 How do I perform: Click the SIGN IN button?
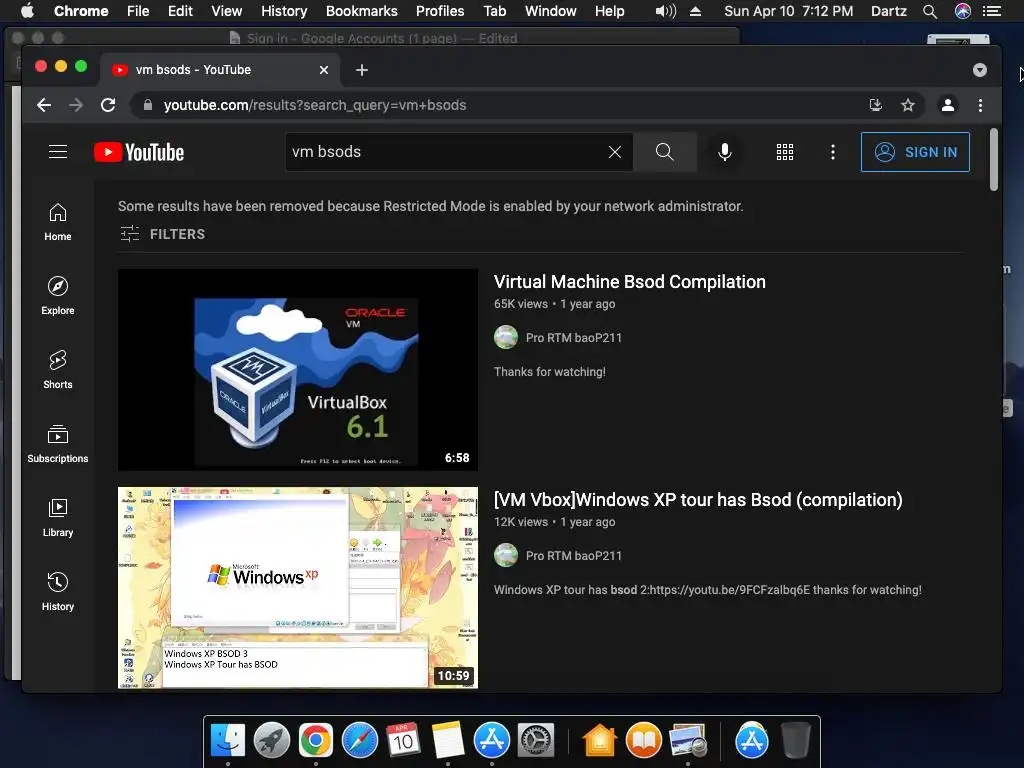pyautogui.click(x=915, y=152)
